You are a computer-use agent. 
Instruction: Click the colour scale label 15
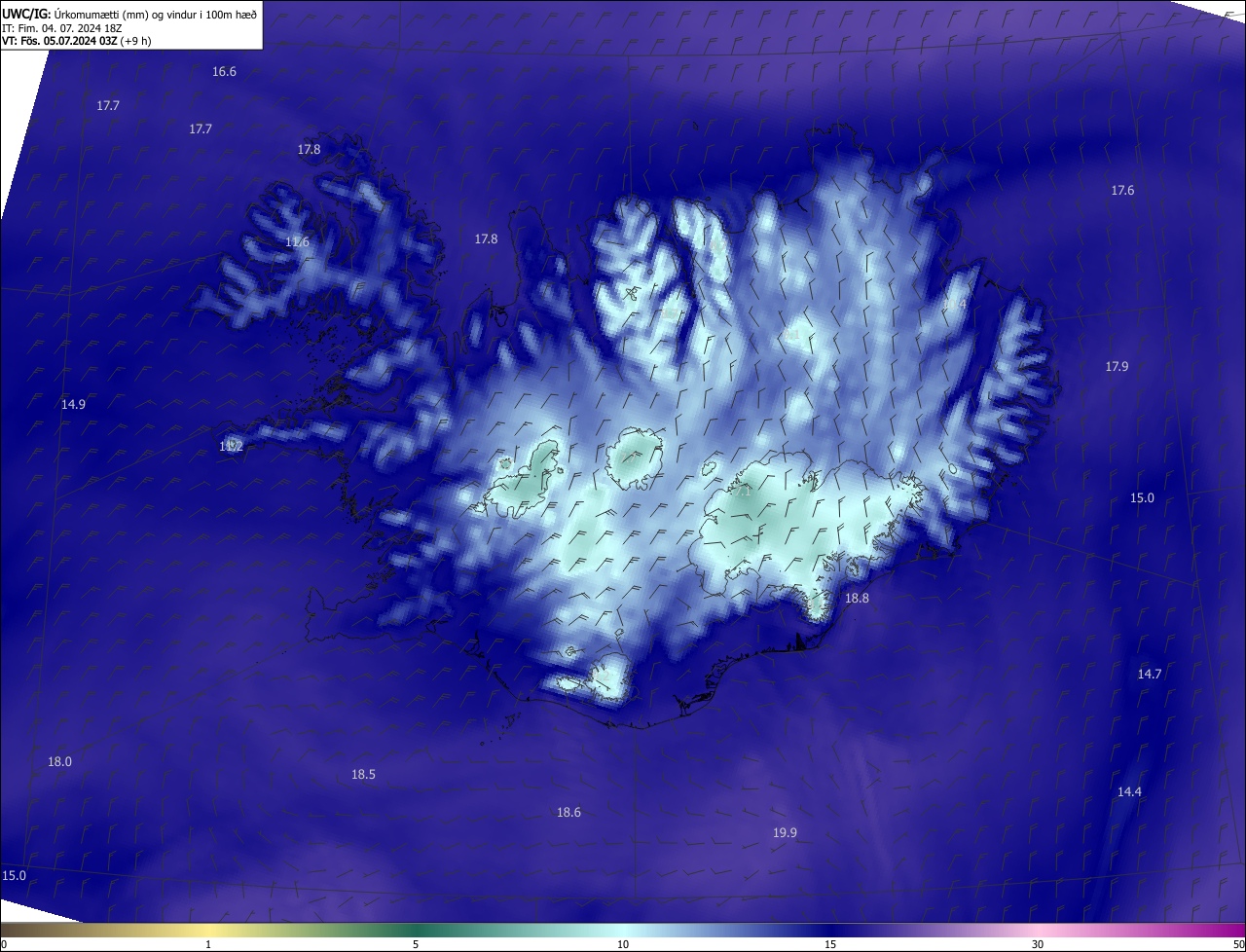pos(830,944)
